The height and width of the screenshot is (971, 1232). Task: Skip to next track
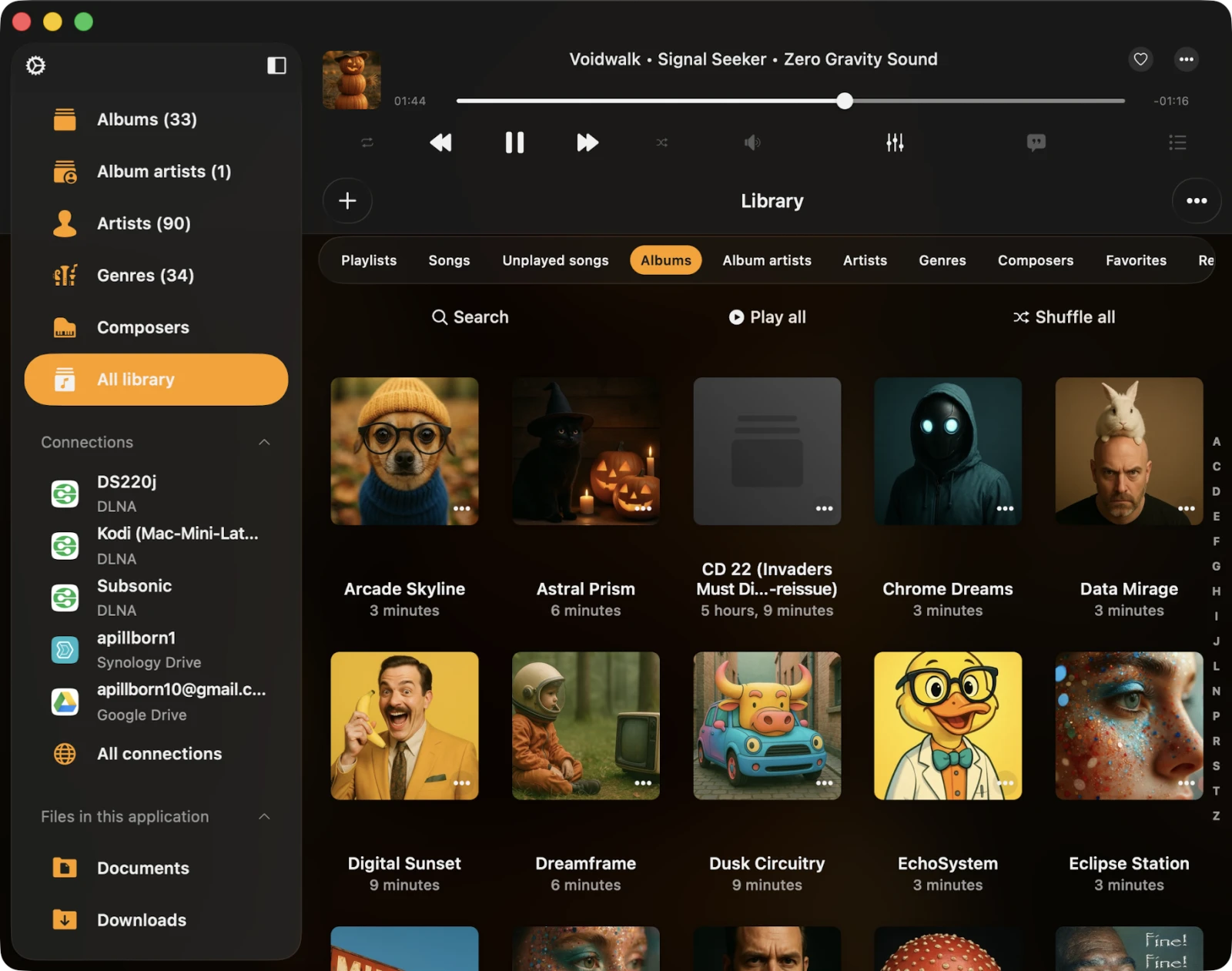[x=588, y=142]
